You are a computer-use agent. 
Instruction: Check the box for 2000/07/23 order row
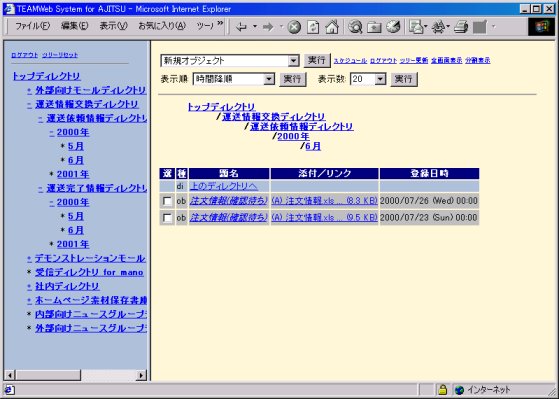(167, 218)
